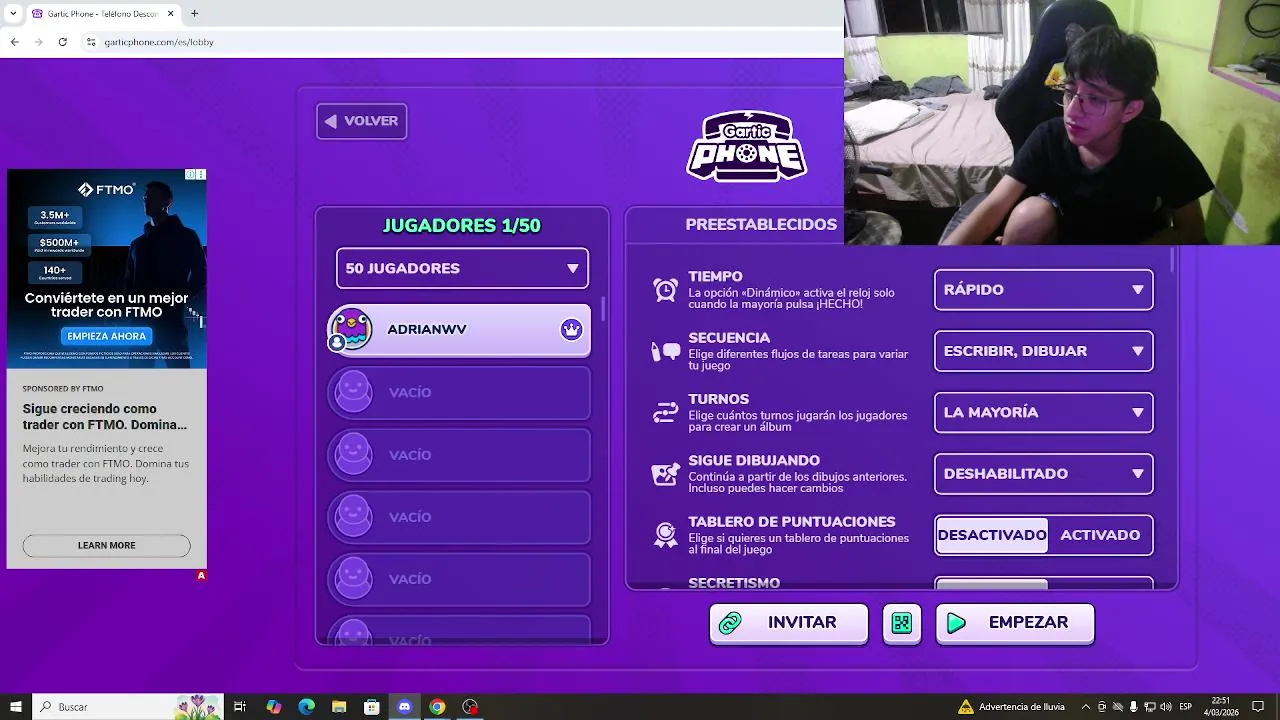This screenshot has width=1280, height=720.
Task: Click the site info icon in address bar
Action: pyautogui.click(x=90, y=42)
